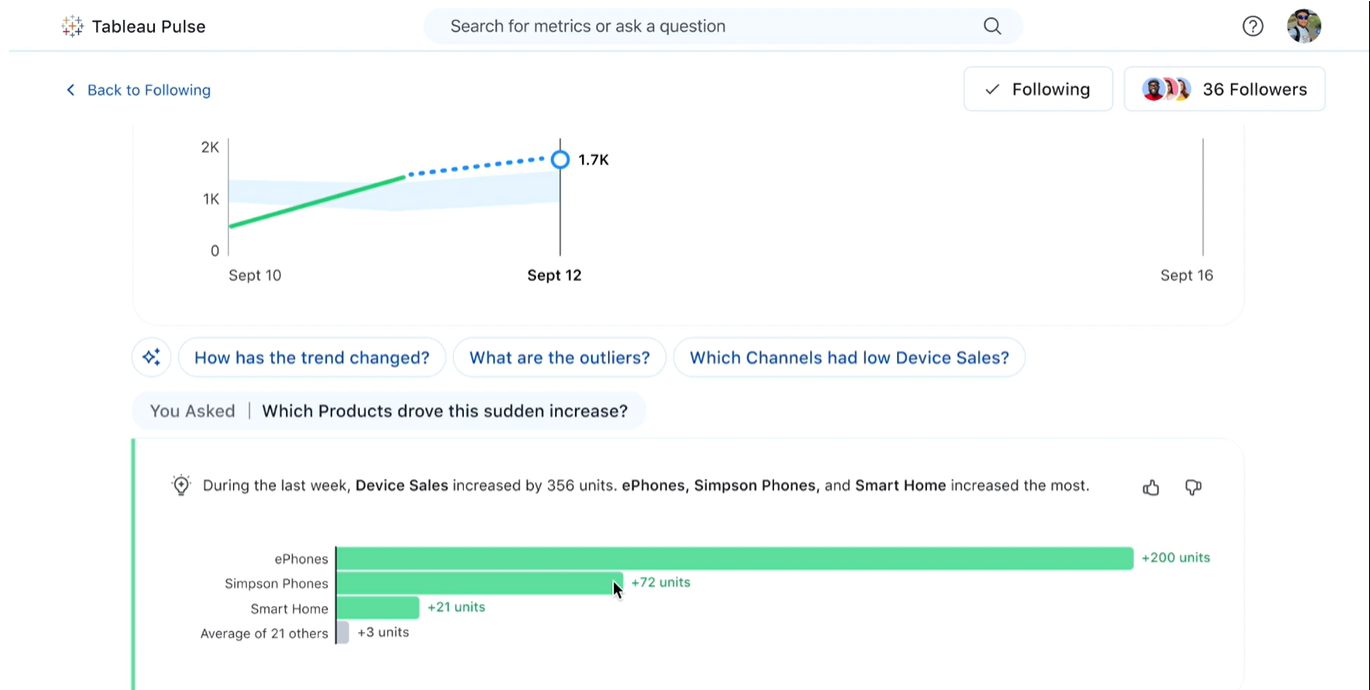Select the ePhones green bar
Viewport: 1370px width, 690px height.
(734, 558)
